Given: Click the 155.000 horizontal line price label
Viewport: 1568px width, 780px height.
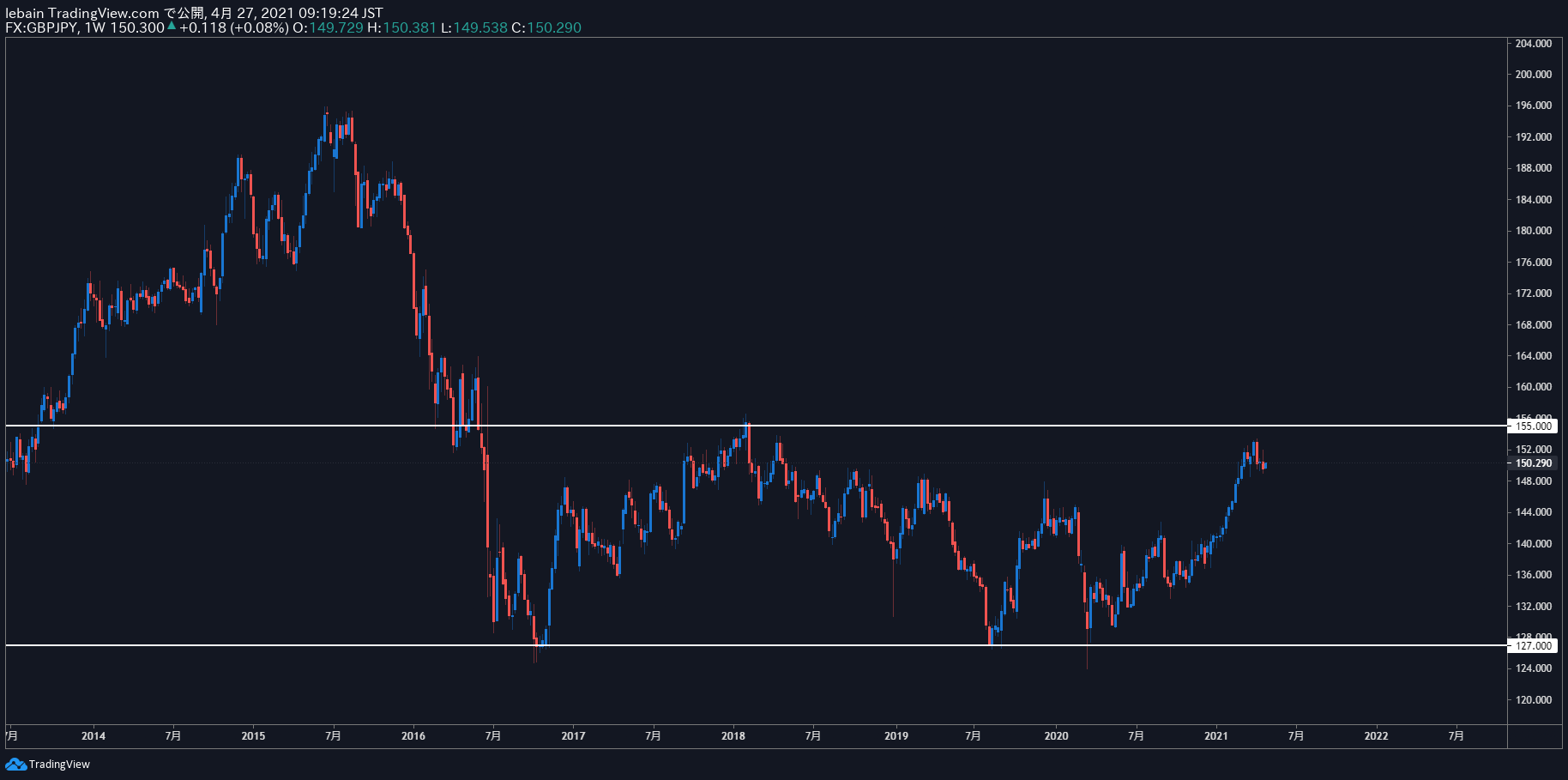Looking at the screenshot, I should pos(1533,426).
